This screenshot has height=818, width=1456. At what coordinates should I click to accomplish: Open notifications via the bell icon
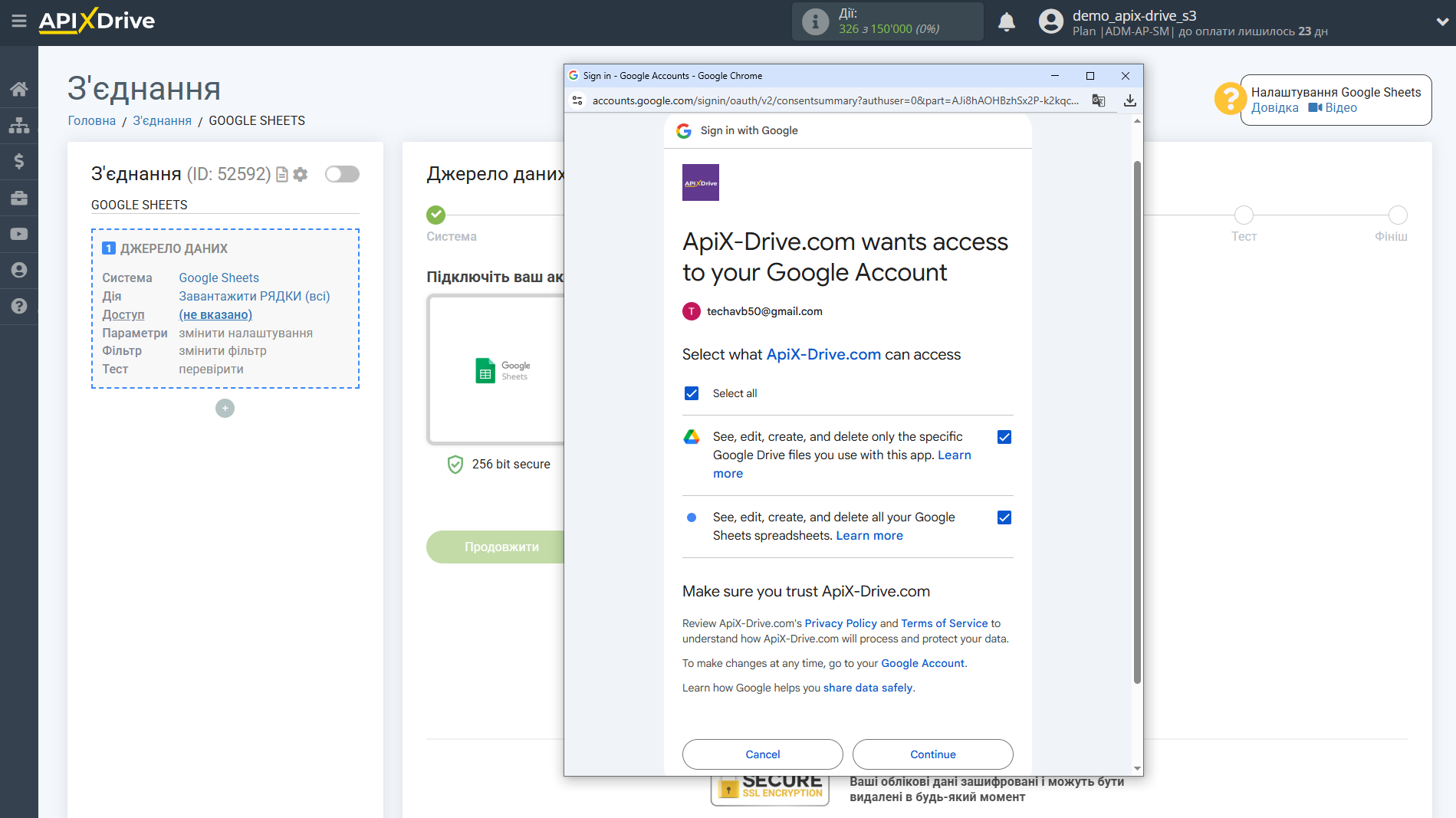click(1007, 21)
